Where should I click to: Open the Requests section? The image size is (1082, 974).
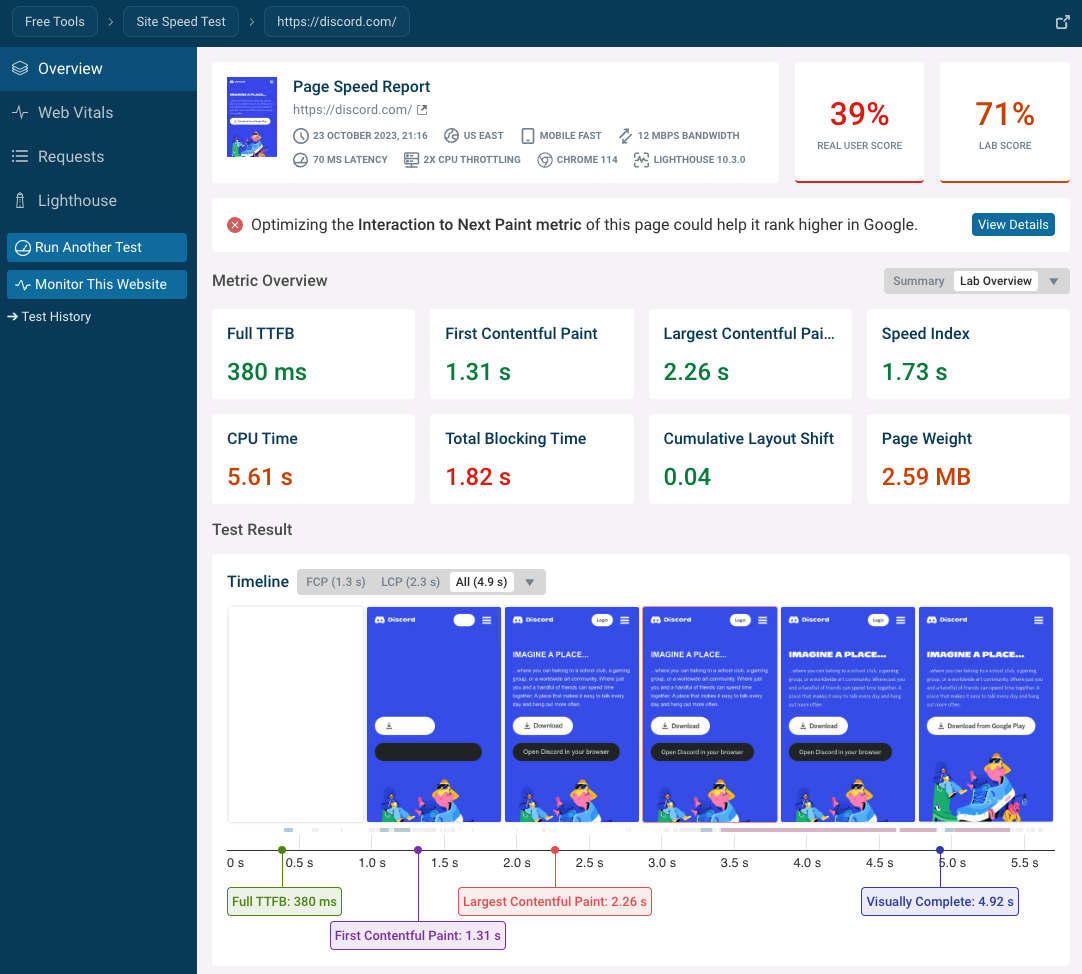[98, 157]
